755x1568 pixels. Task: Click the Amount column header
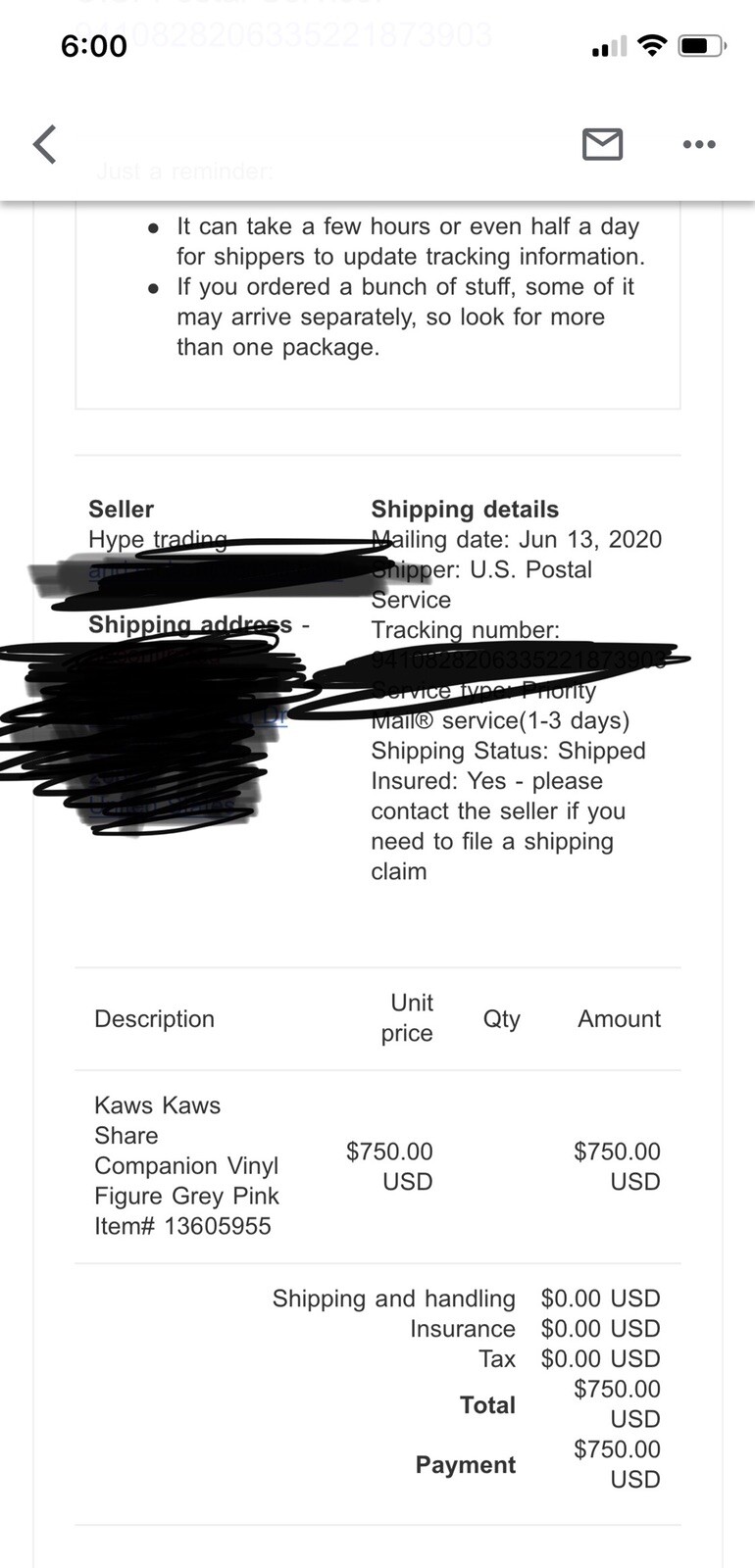[619, 1018]
